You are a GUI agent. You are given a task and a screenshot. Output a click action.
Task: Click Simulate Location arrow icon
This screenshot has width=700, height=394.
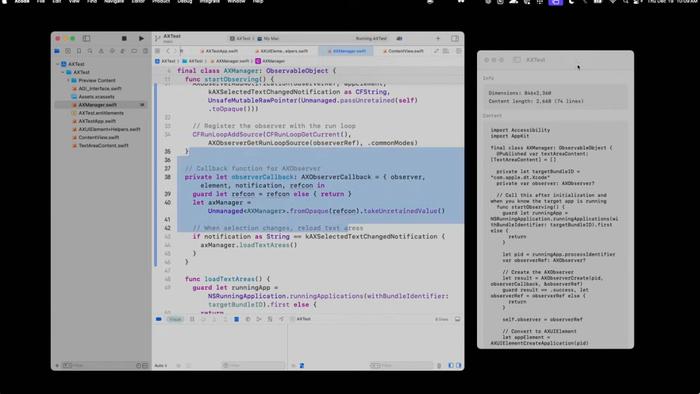coord(281,319)
